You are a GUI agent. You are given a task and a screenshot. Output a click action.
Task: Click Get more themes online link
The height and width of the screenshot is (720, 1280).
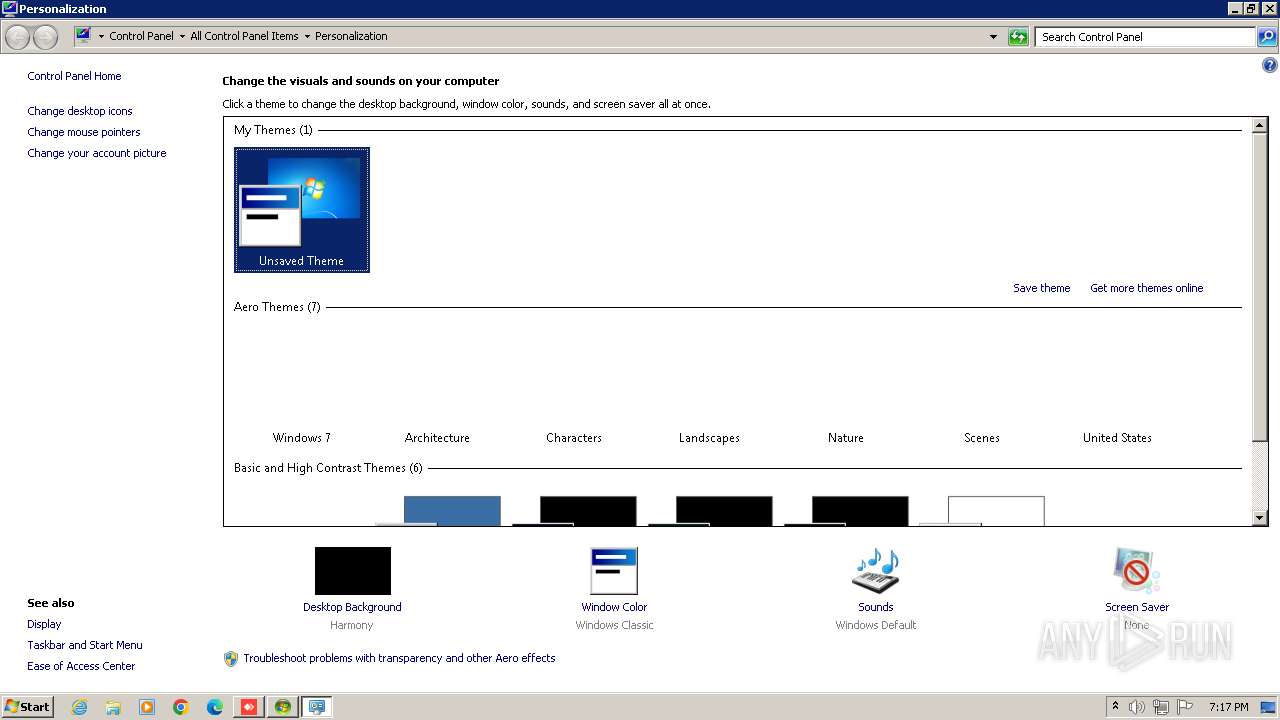tap(1146, 288)
